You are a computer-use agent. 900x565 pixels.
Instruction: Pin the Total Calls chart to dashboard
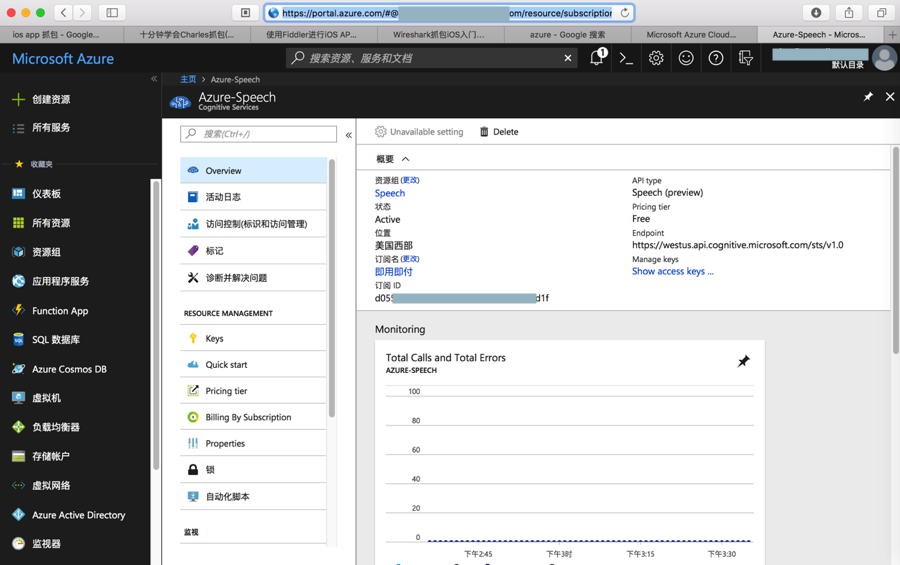[x=743, y=361]
